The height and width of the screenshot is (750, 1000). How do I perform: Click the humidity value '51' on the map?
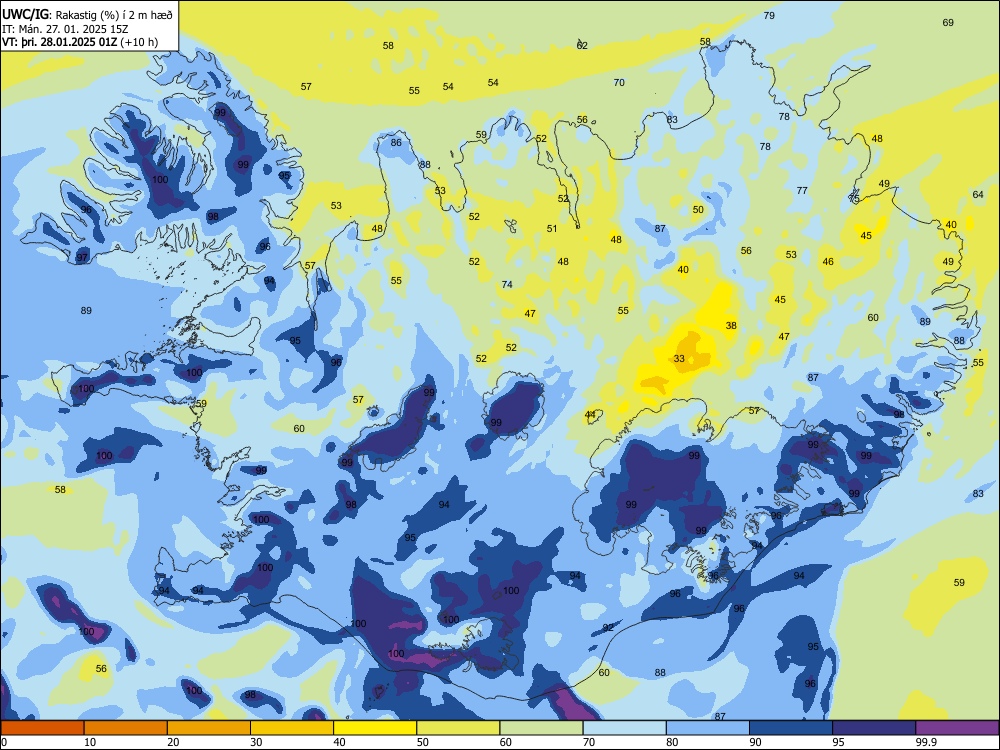coord(552,228)
